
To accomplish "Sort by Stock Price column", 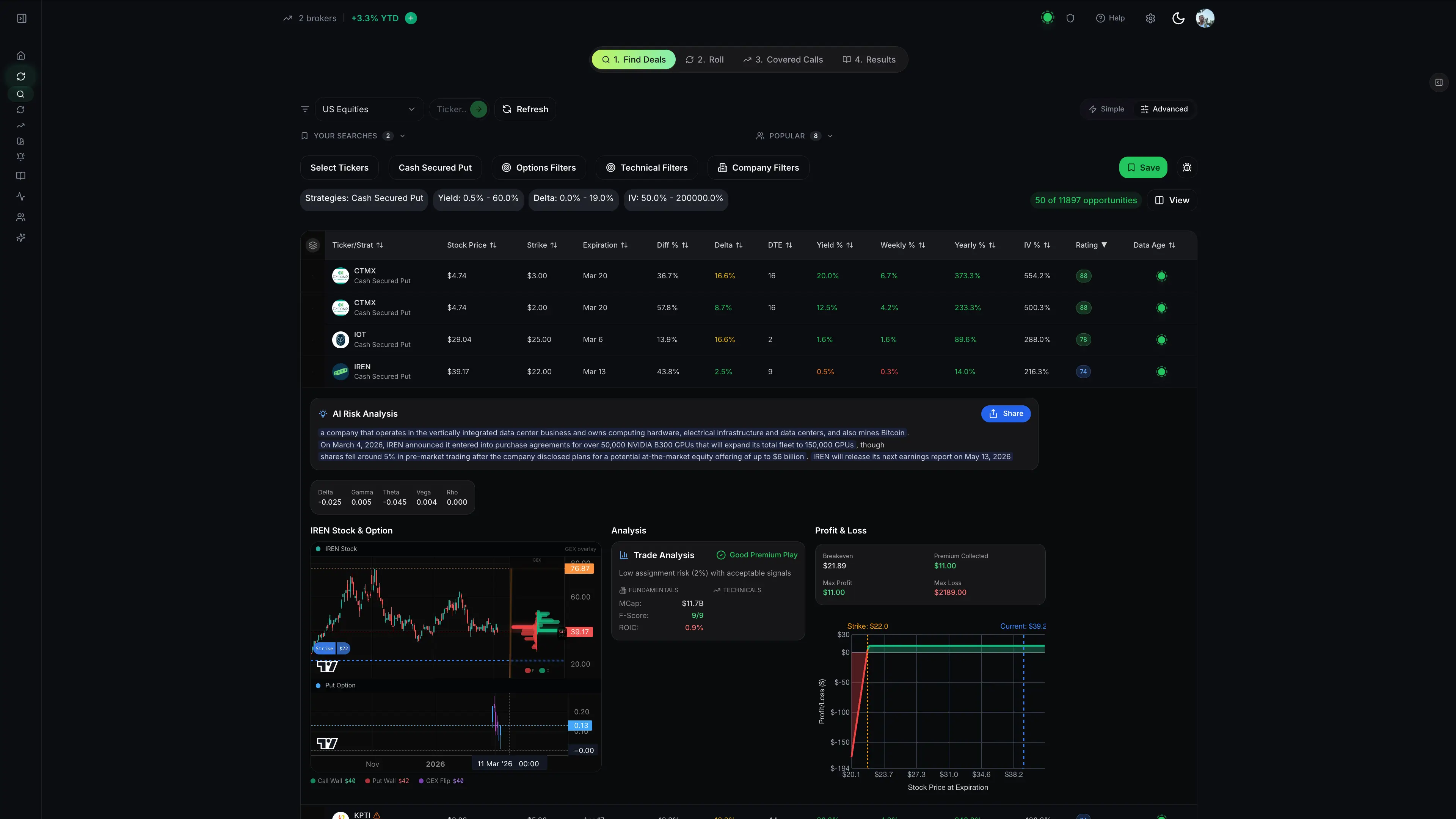I will tap(471, 245).
